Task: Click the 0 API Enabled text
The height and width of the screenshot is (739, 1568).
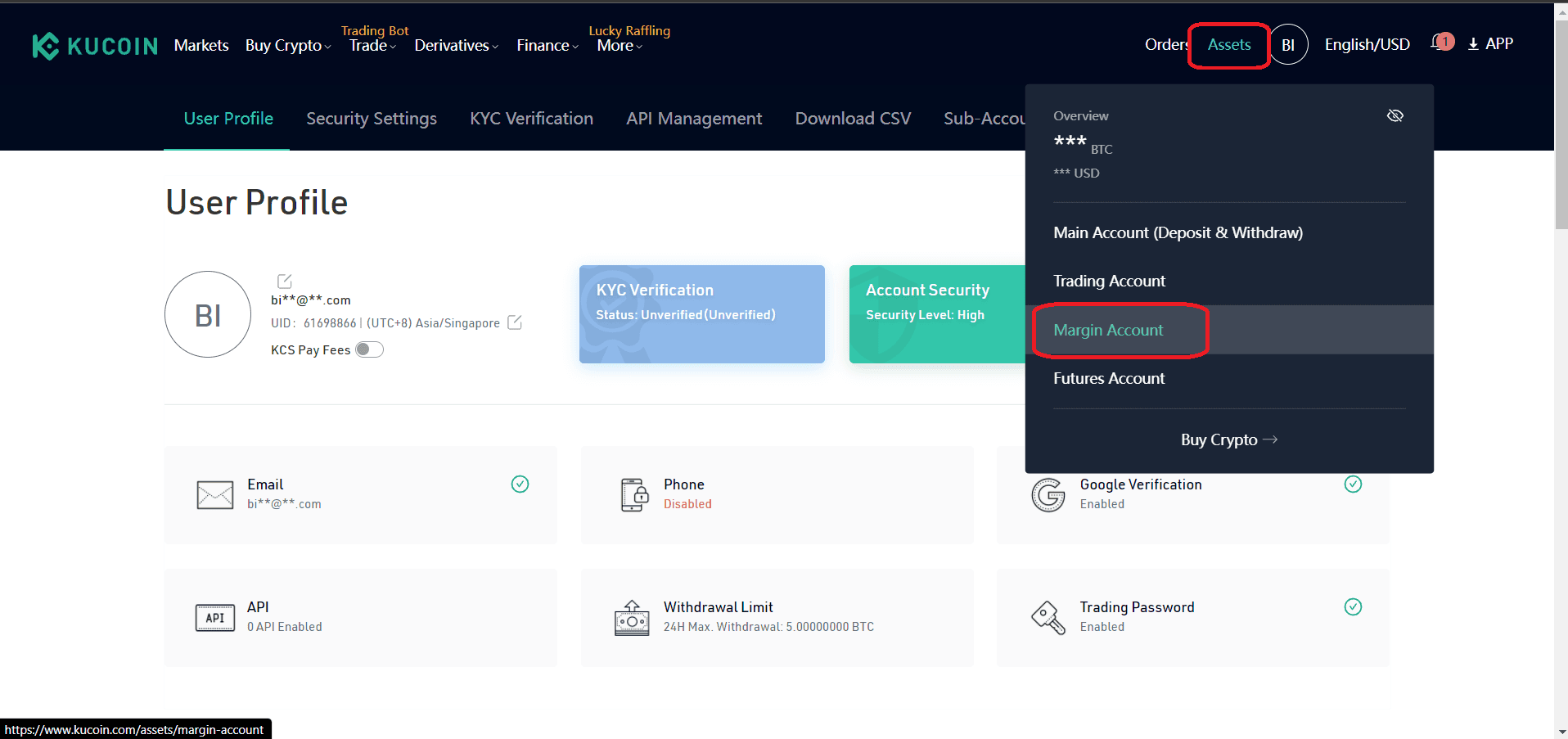Action: click(x=285, y=627)
